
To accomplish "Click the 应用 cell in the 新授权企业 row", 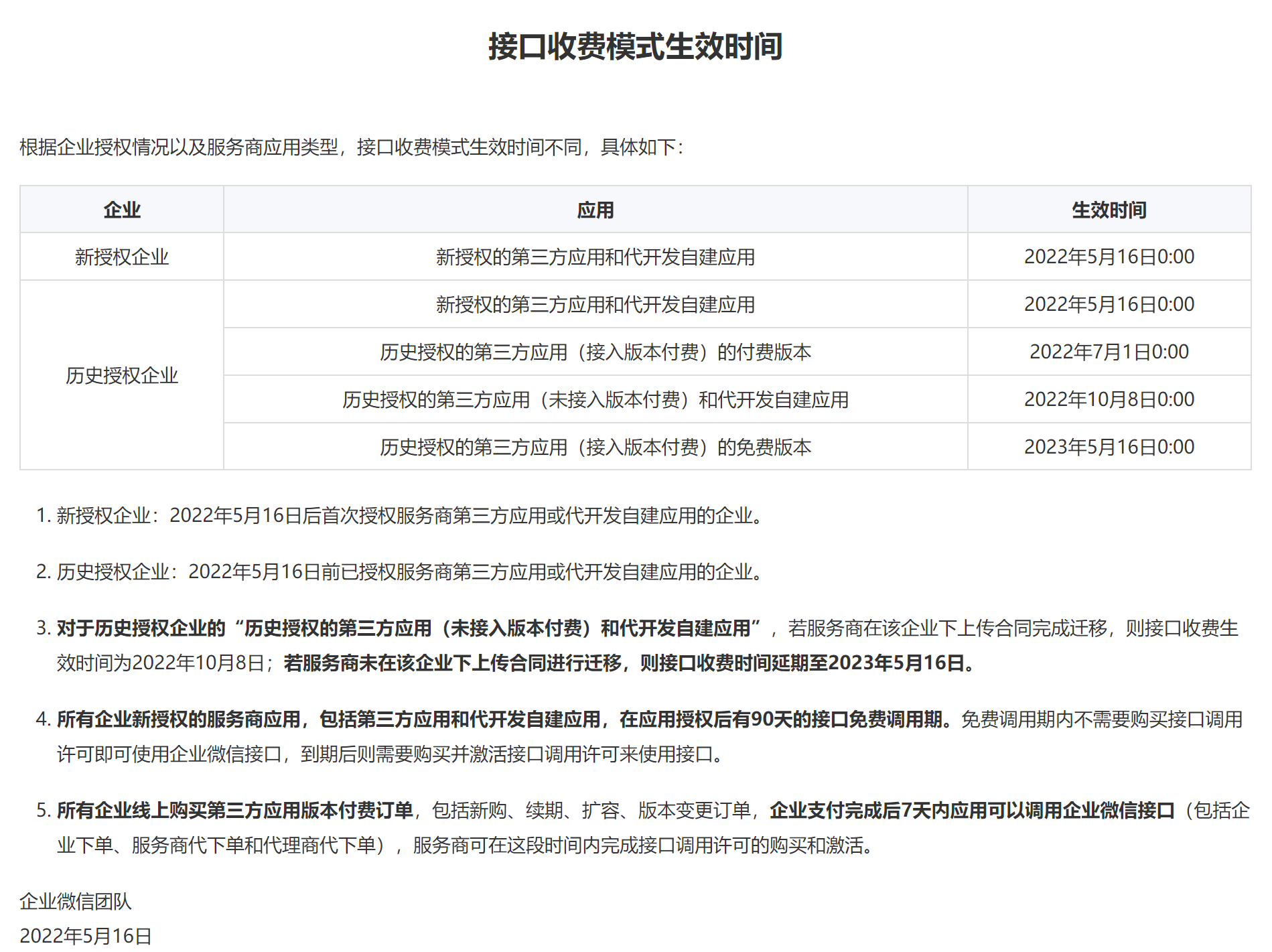I will point(595,257).
